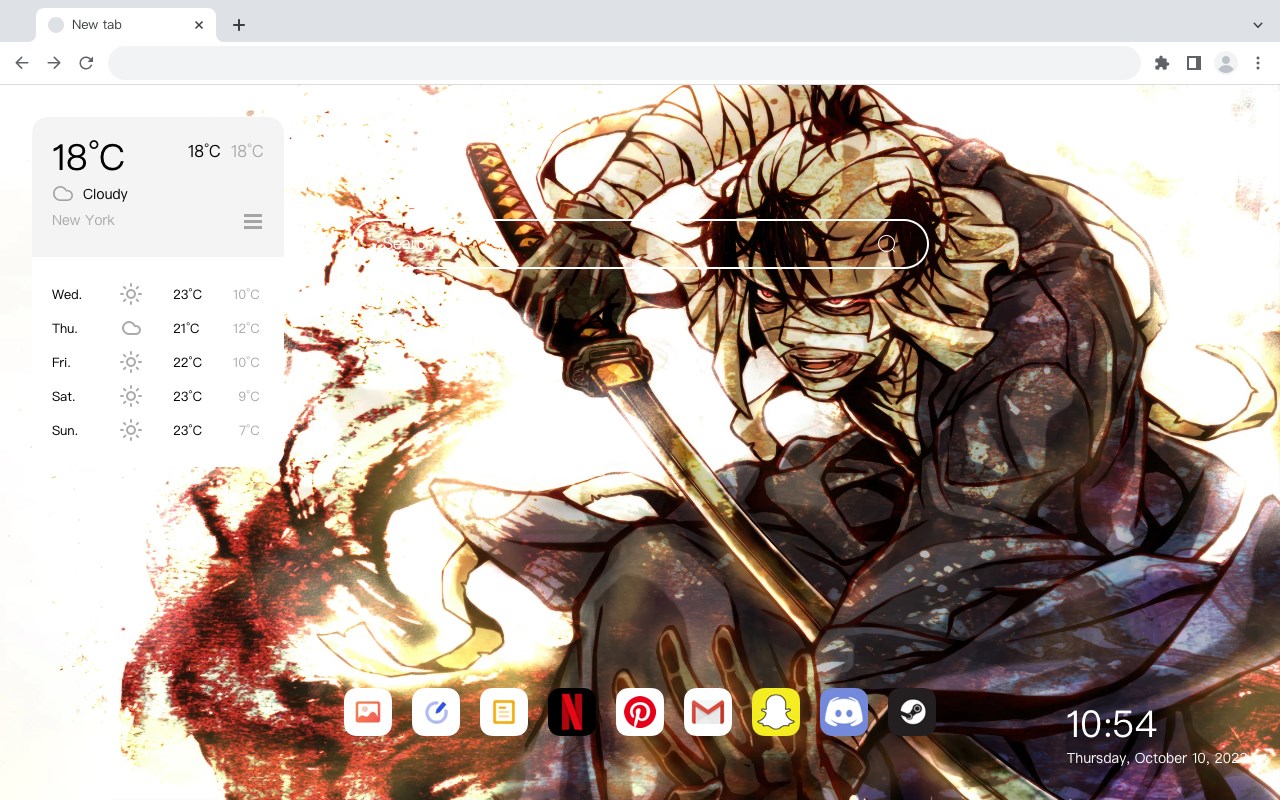Select the Sun. forecast row label

tap(65, 430)
